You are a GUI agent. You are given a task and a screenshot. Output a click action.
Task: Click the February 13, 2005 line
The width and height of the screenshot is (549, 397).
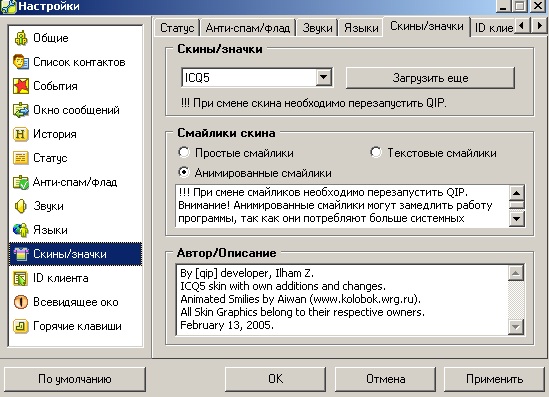[x=227, y=325]
